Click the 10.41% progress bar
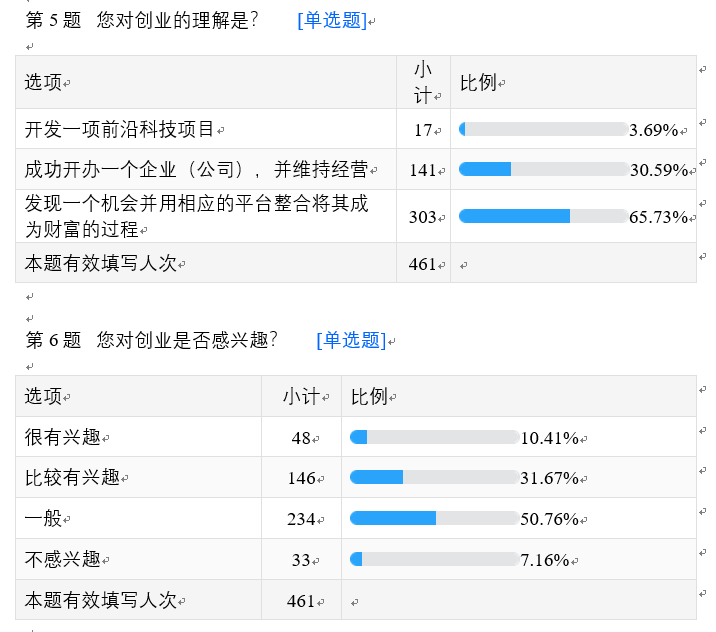This screenshot has height=632, width=716. (x=434, y=437)
